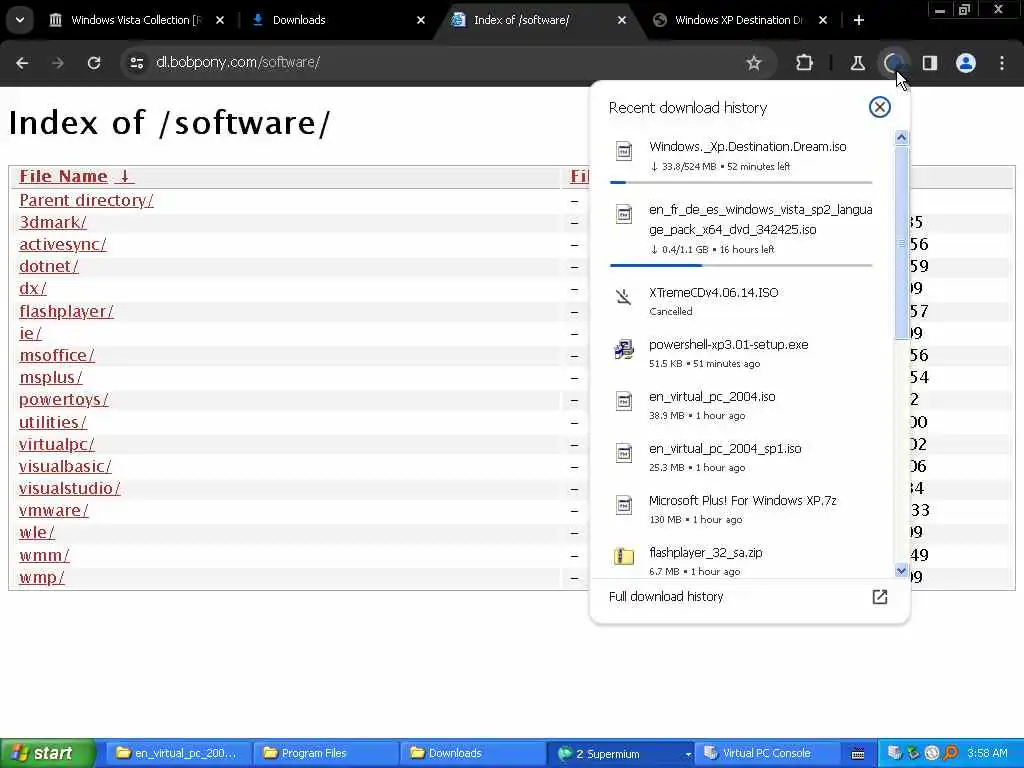Open the virtualpc/ folder link

coord(57,445)
